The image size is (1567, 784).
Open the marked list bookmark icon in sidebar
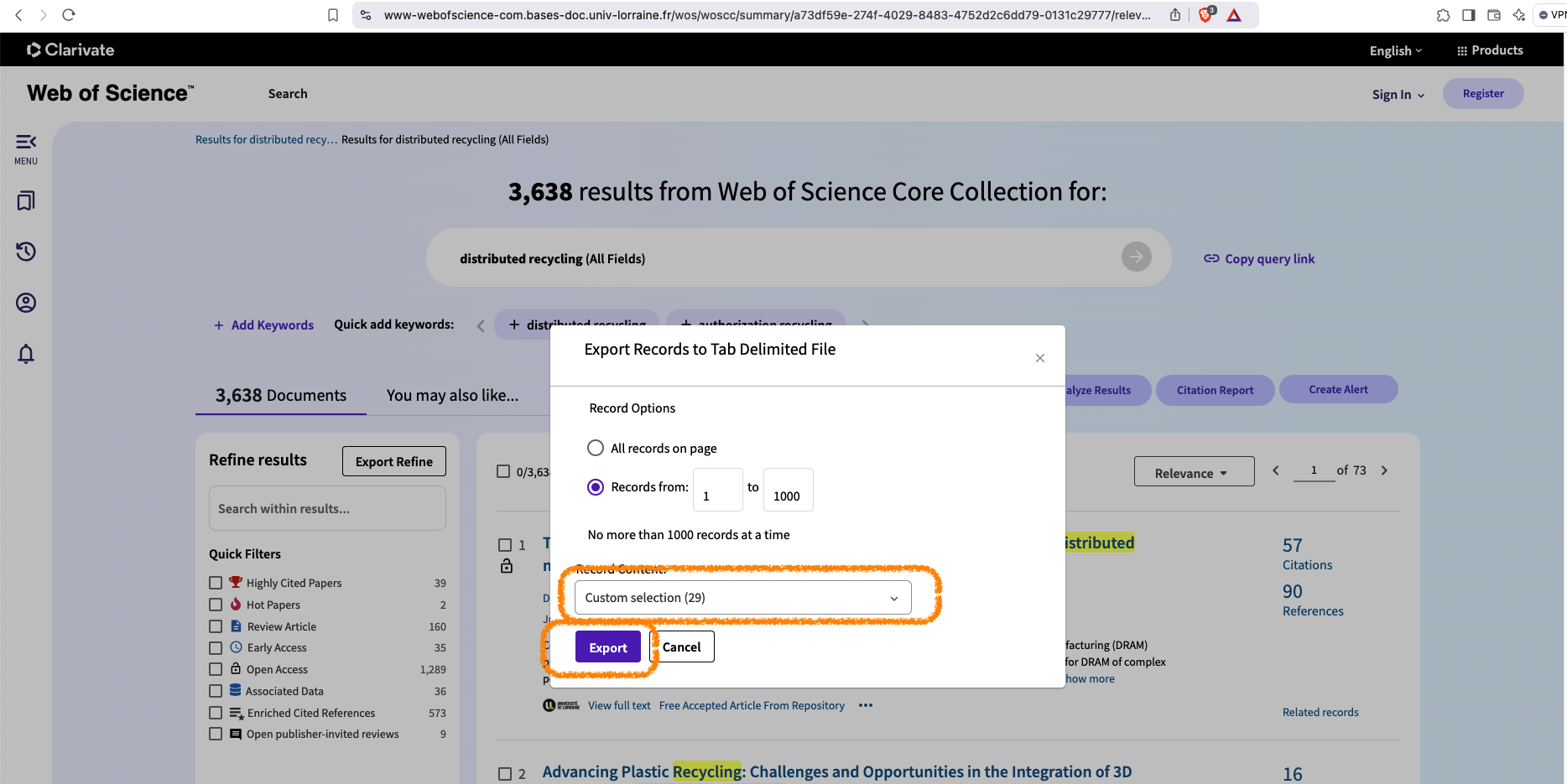[x=26, y=201]
